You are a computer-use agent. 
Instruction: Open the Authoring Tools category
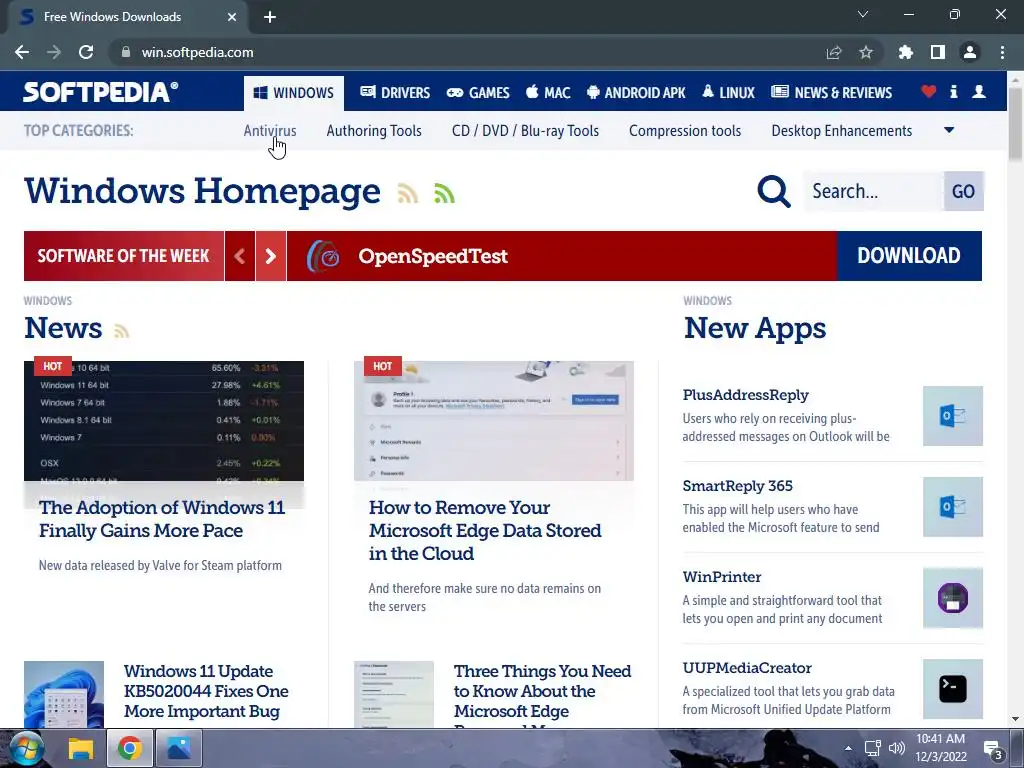(x=374, y=131)
